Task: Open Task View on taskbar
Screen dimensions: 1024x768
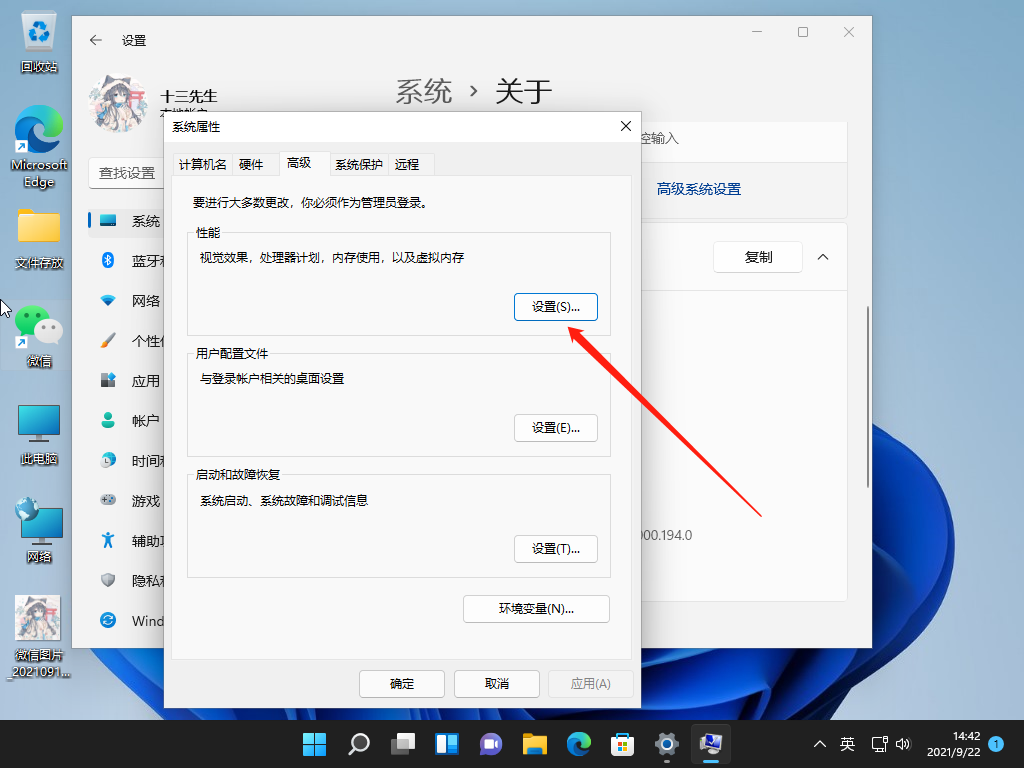Action: [403, 744]
